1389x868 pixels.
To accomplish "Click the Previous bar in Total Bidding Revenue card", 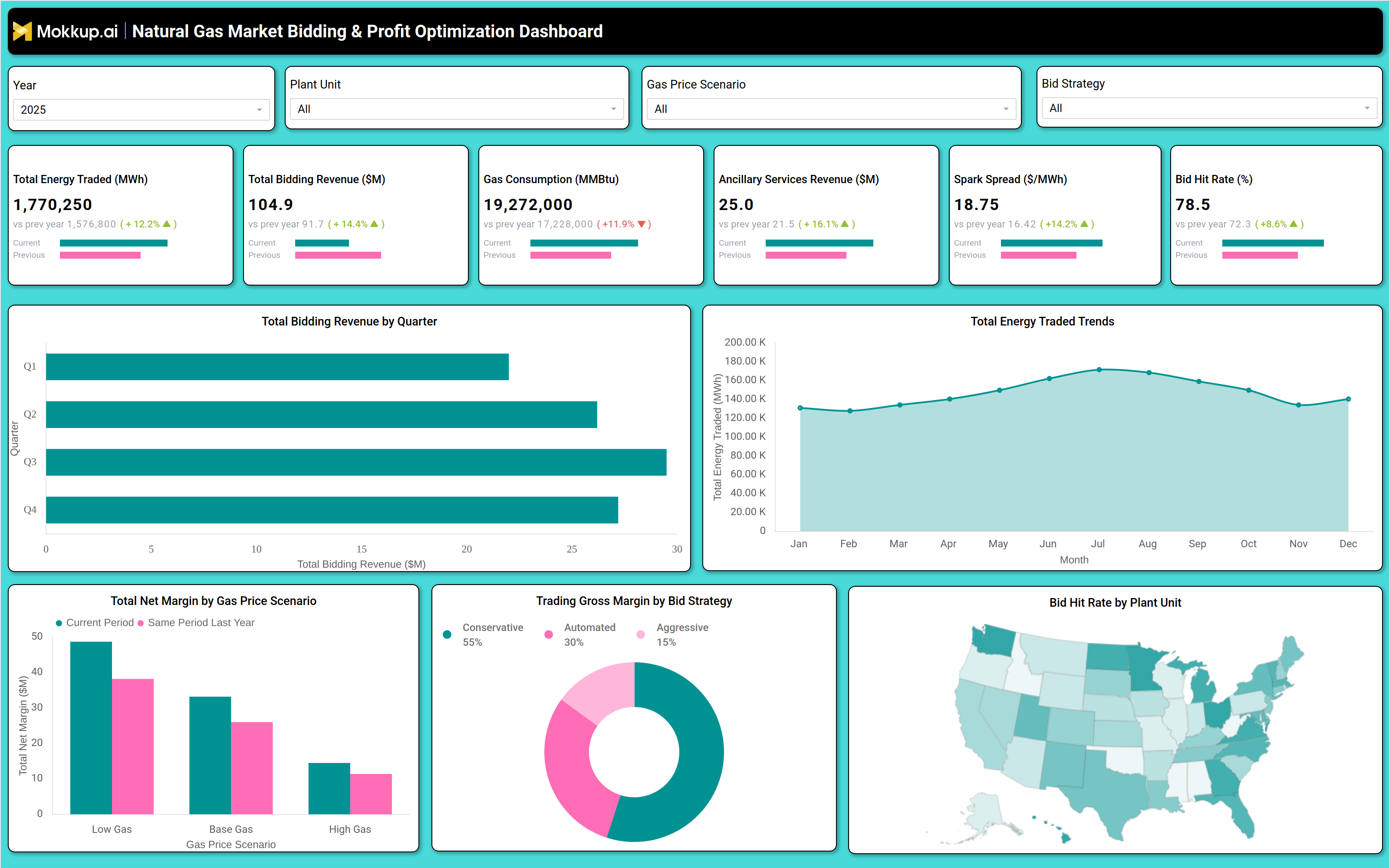I will 338,255.
